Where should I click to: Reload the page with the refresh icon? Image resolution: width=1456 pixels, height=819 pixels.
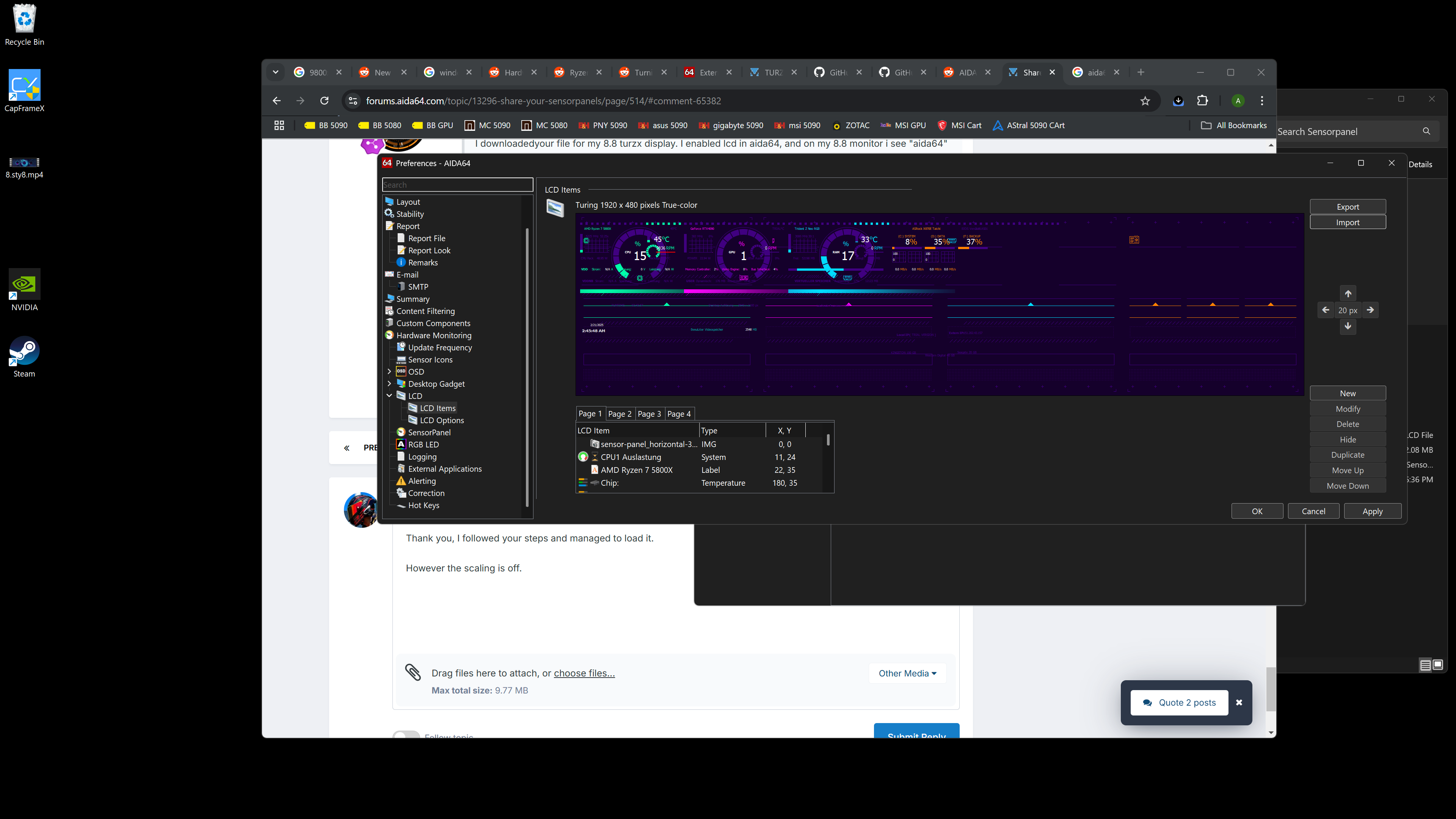[x=325, y=100]
